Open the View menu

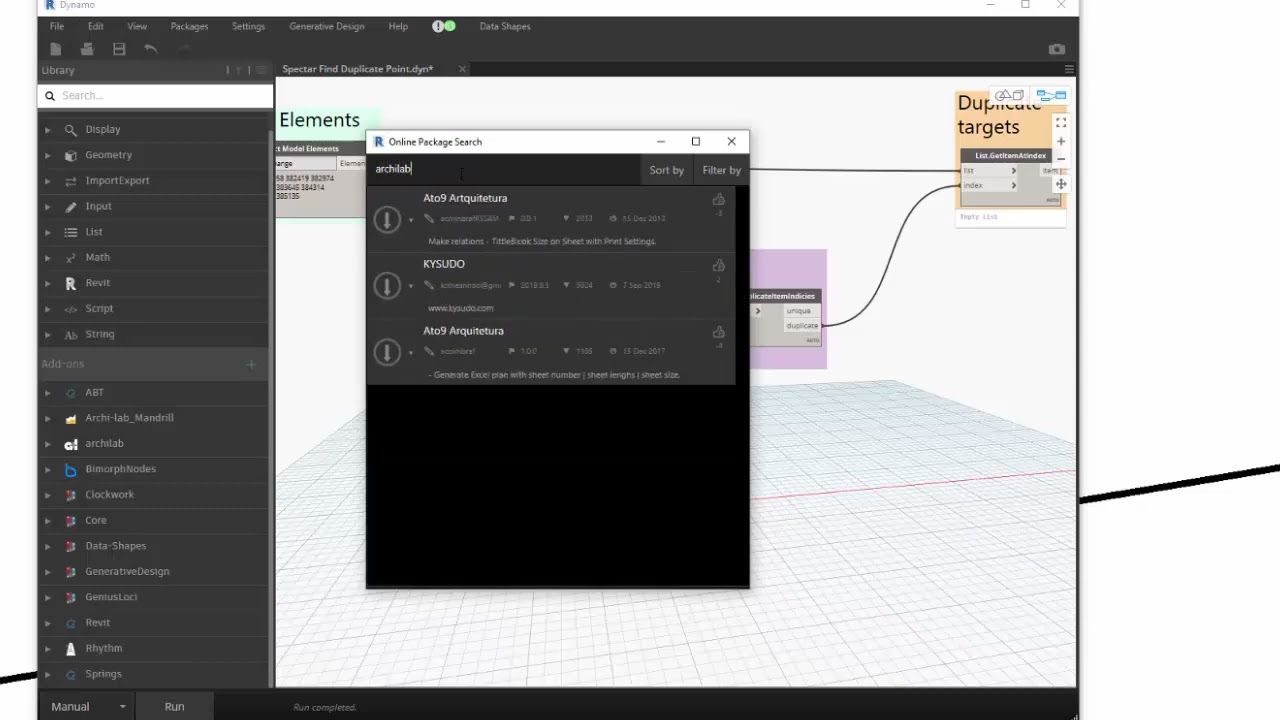[137, 26]
